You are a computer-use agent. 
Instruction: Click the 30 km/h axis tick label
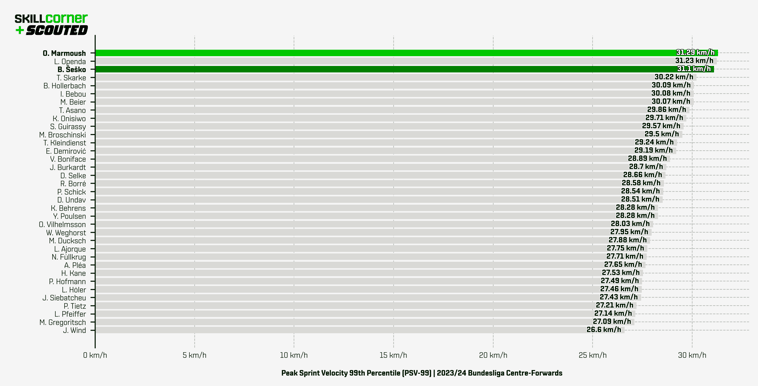[x=692, y=356]
